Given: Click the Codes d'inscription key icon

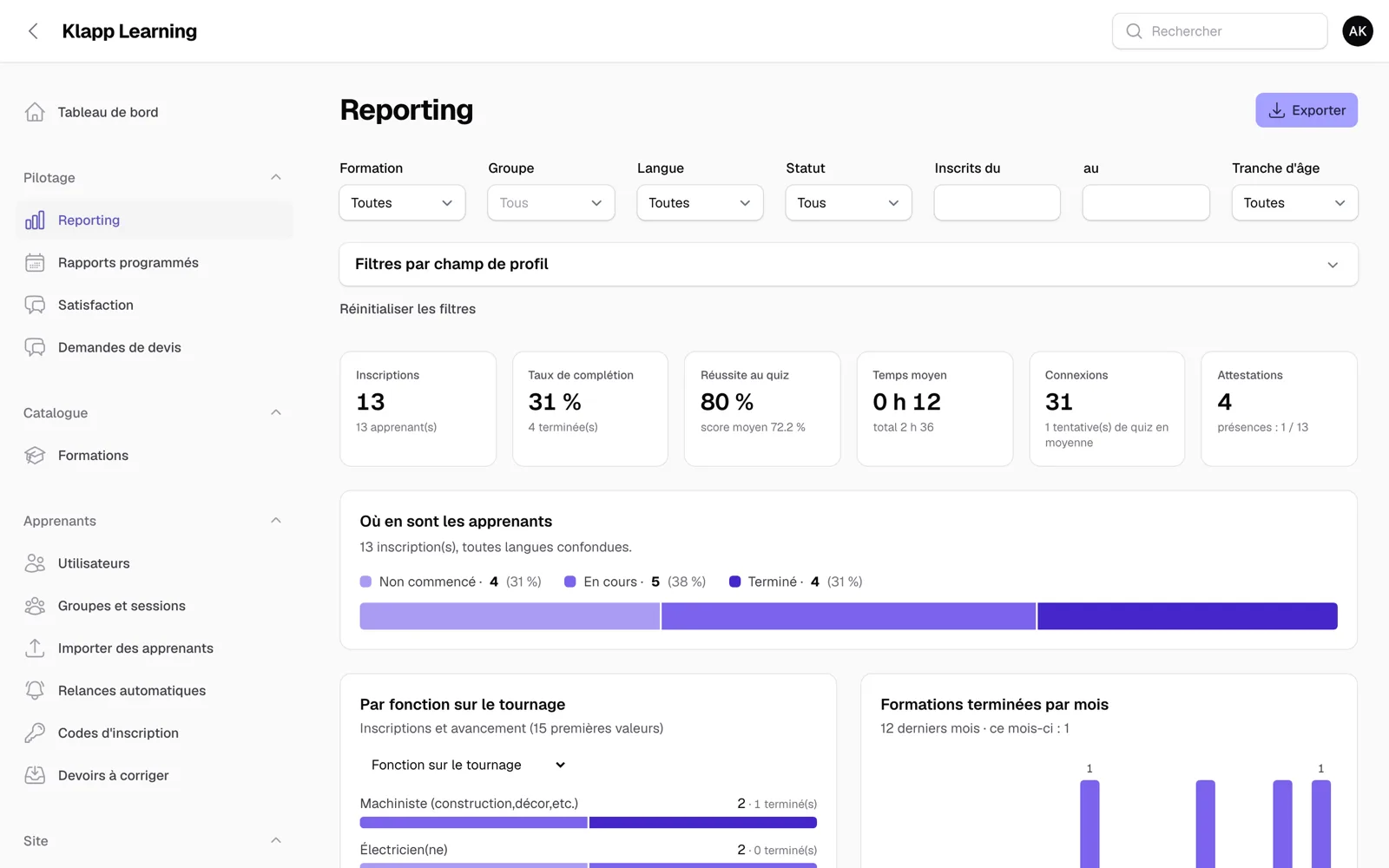Looking at the screenshot, I should pyautogui.click(x=35, y=733).
